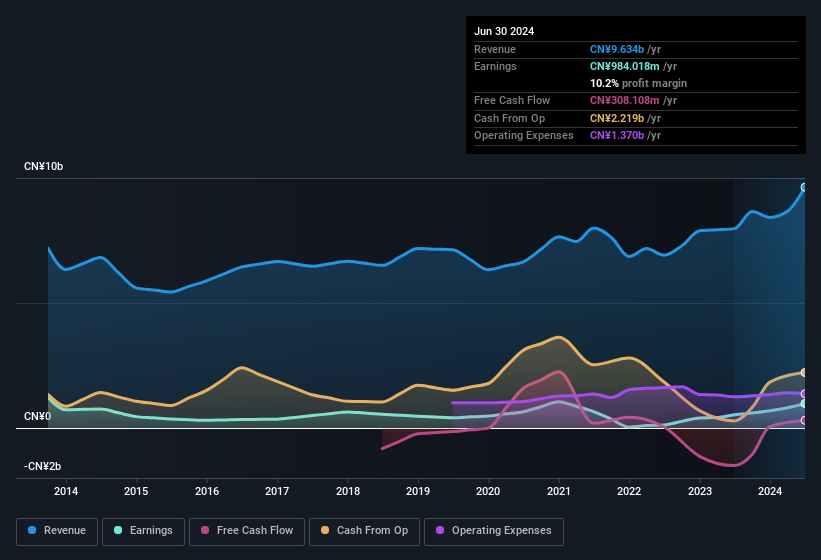Click the CN¥2.219b cash from op value

[617, 118]
